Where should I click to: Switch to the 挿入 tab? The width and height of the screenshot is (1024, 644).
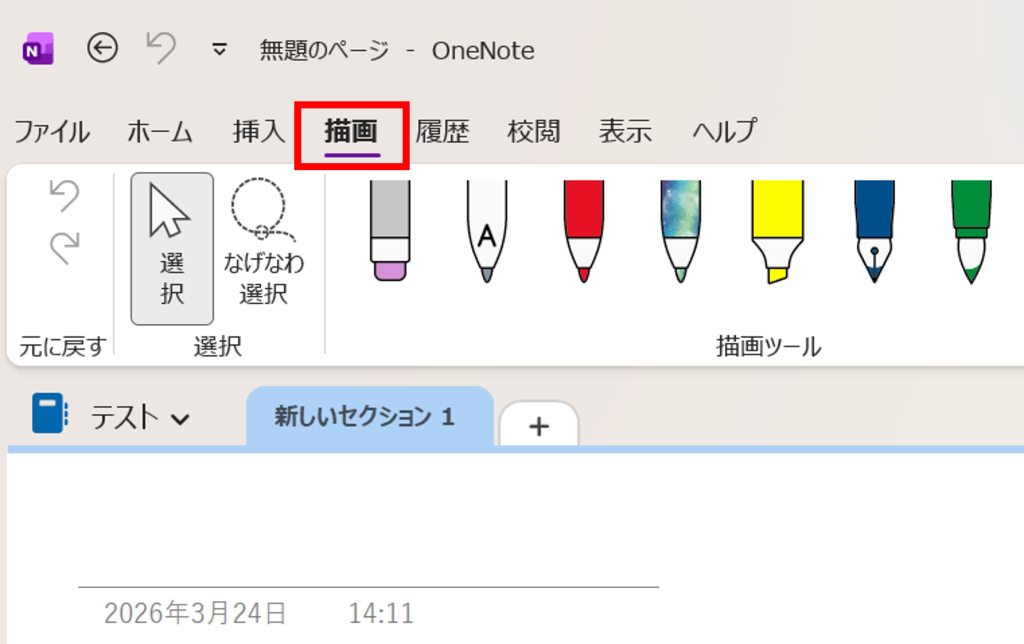(259, 131)
